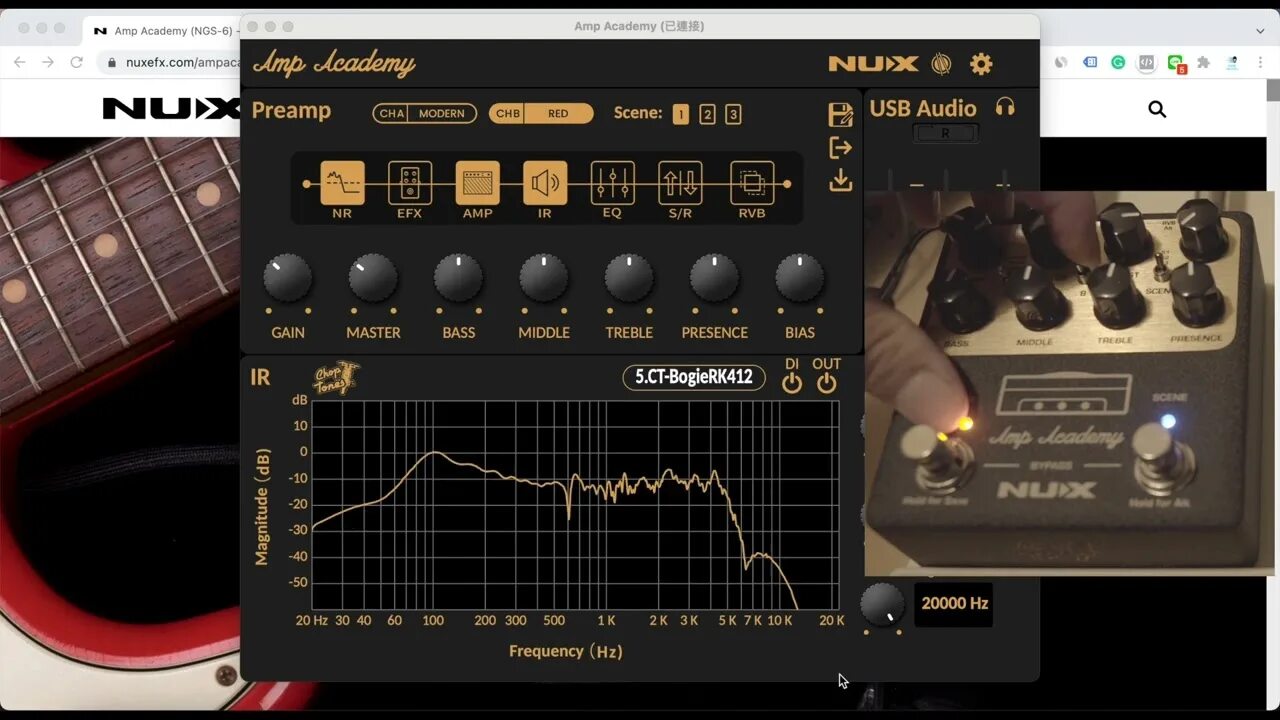The image size is (1280, 720).
Task: Click the GAIN knob
Action: (x=288, y=278)
